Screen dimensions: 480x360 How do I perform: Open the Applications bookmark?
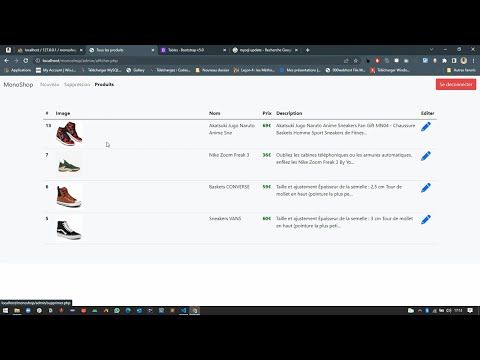point(17,70)
